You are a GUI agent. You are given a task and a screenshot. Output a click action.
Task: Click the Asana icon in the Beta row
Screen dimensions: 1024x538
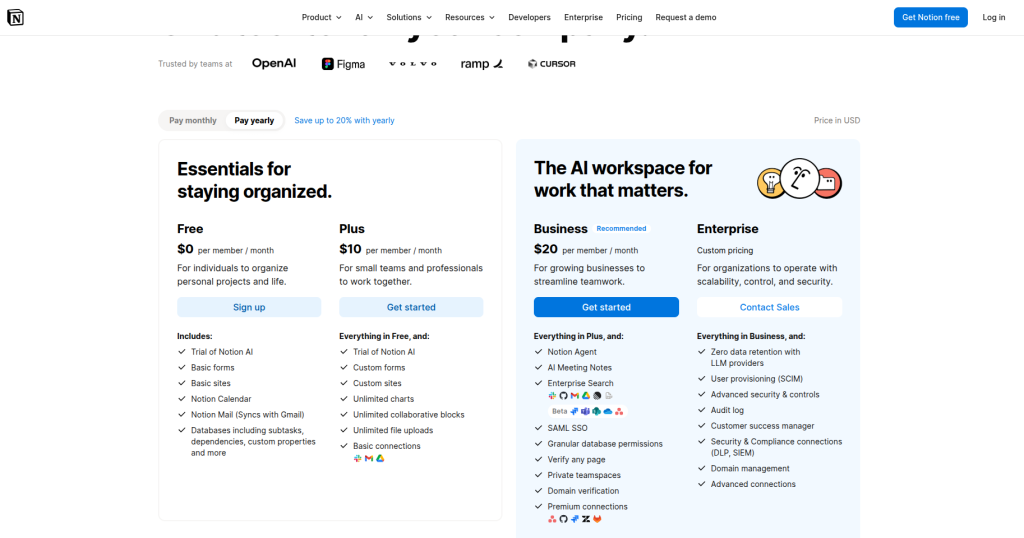[619, 411]
